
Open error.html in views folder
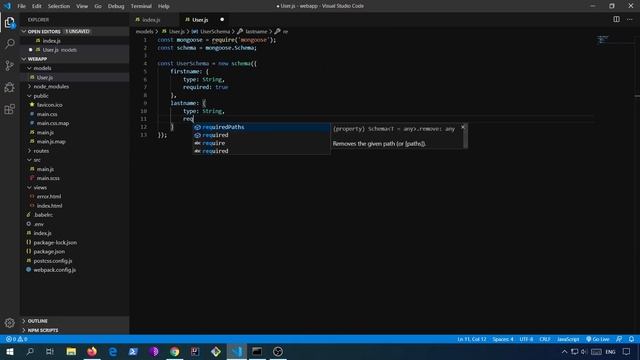(49, 196)
